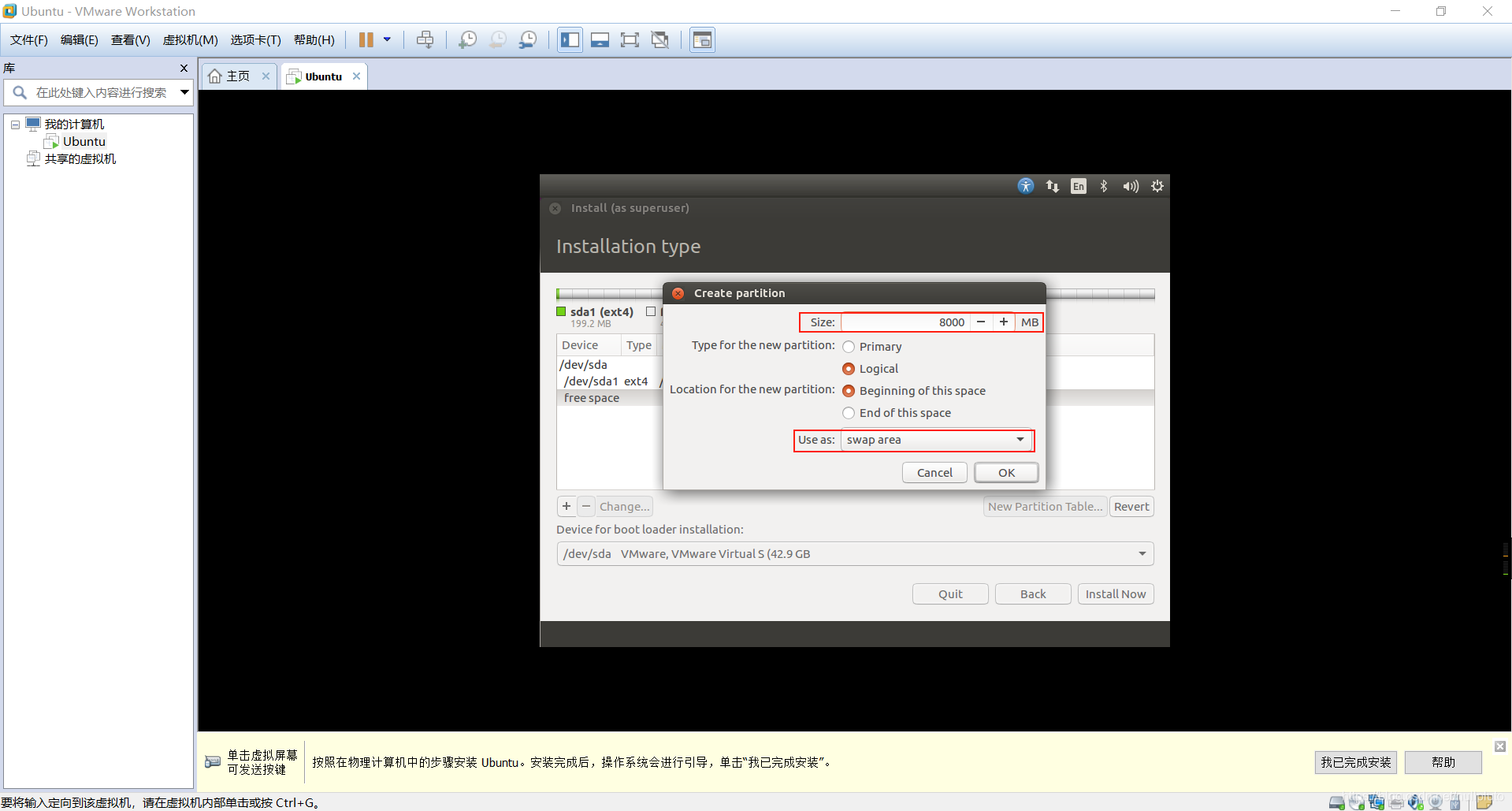This screenshot has width=1512, height=811.
Task: Click New Partition Table button
Action: point(1046,507)
